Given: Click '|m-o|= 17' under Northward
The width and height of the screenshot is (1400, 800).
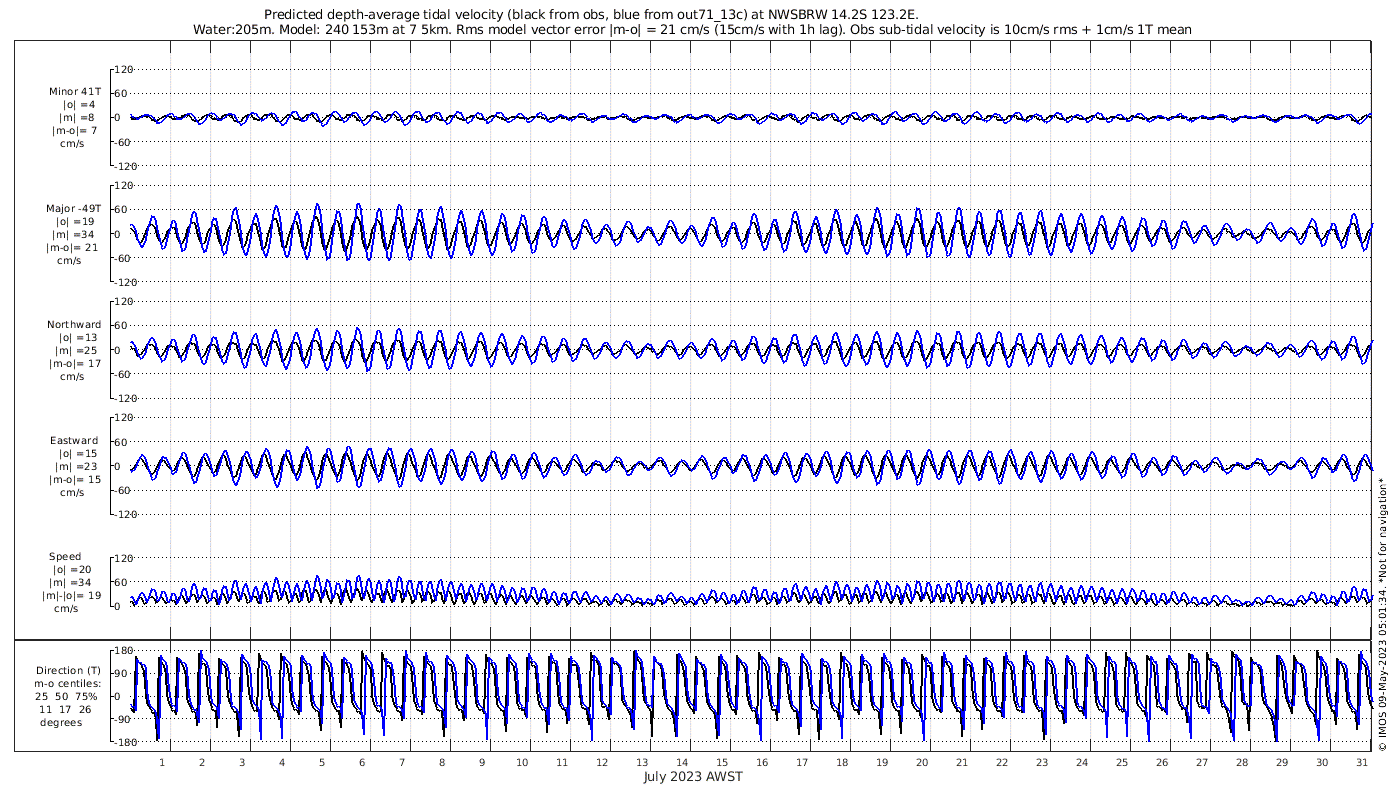Looking at the screenshot, I should click(74, 363).
